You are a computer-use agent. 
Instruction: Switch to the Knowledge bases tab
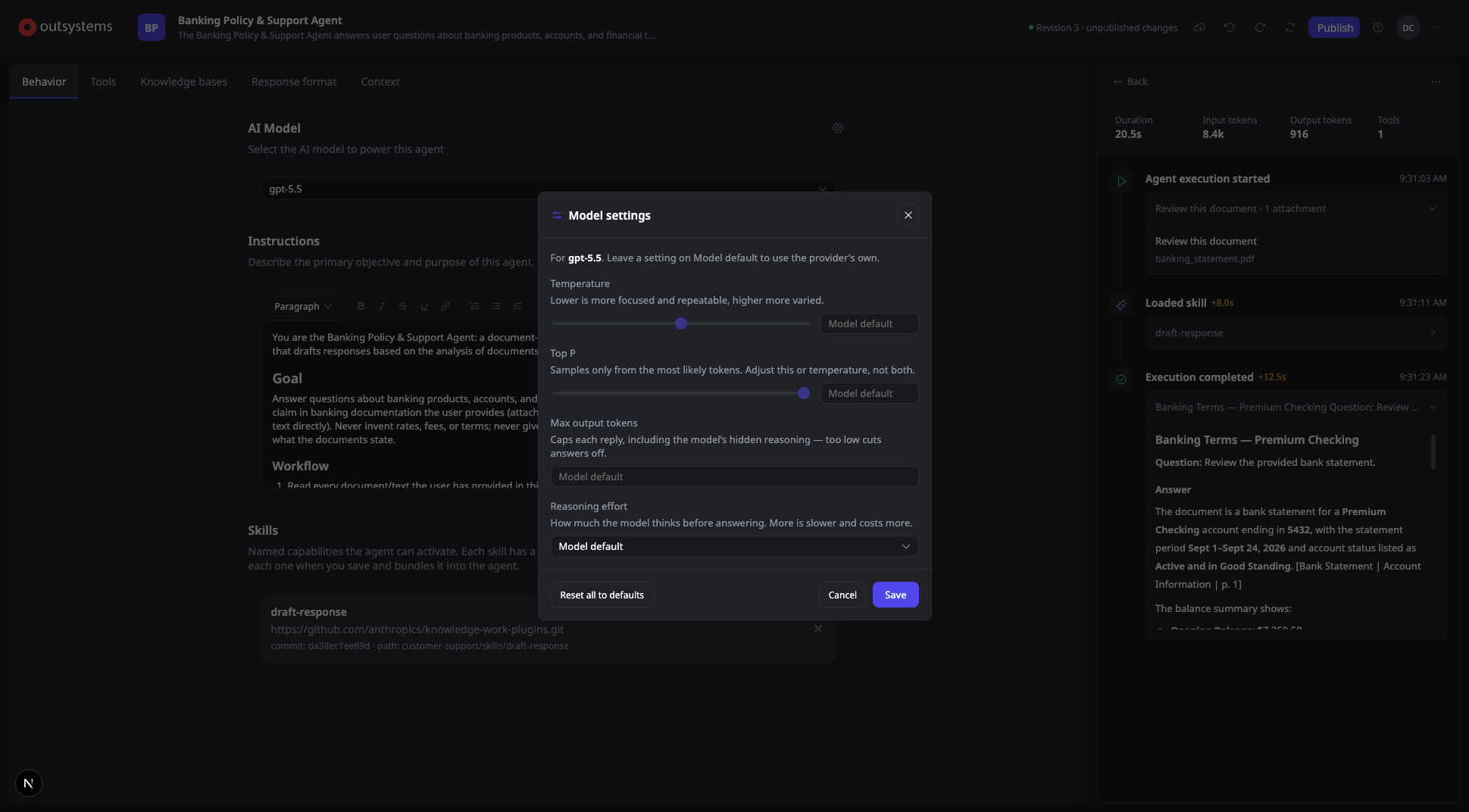[x=184, y=82]
